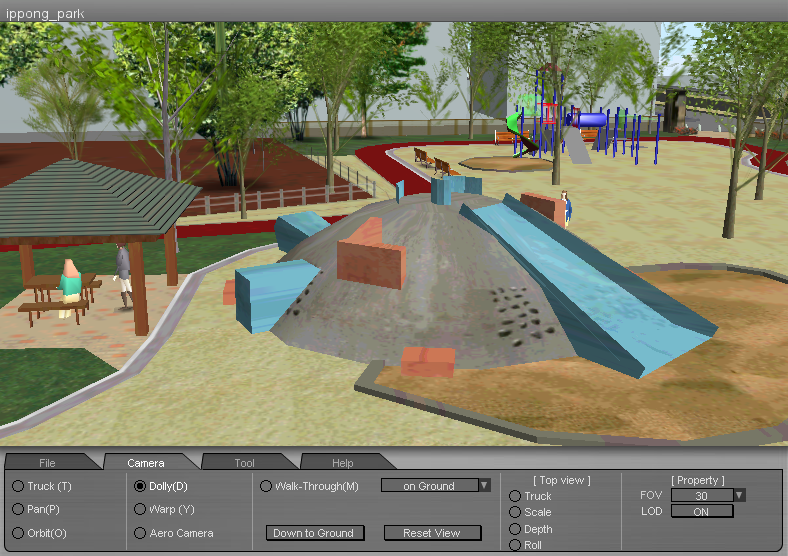The height and width of the screenshot is (556, 788).
Task: Click the LOD label
Action: click(651, 511)
